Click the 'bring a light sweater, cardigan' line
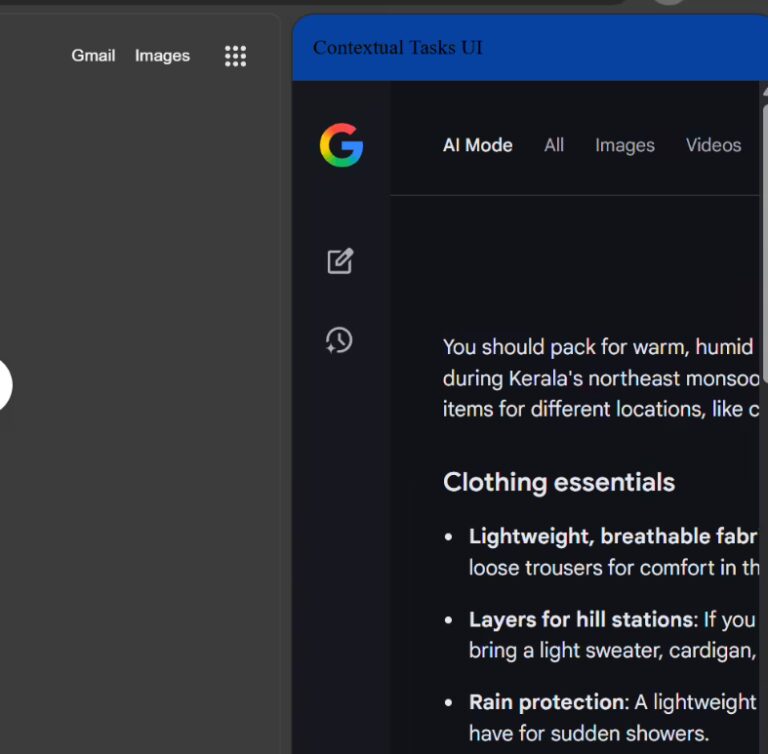 coord(611,650)
